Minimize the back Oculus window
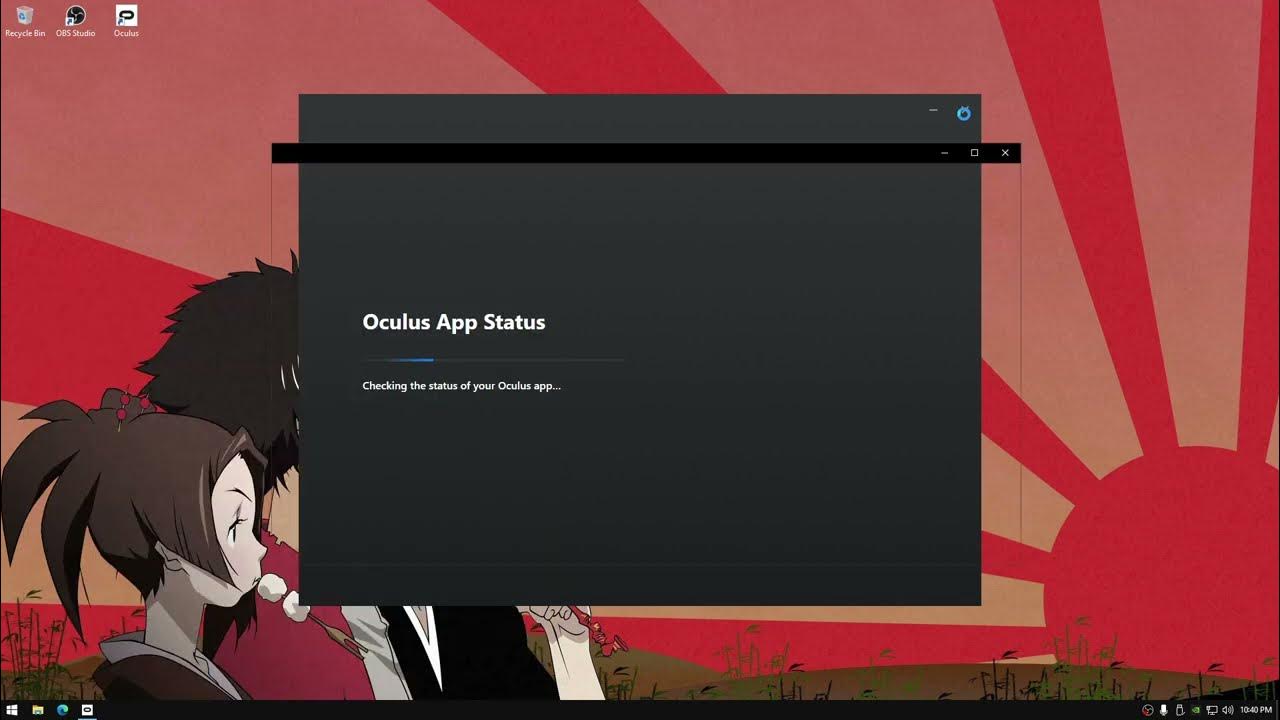The image size is (1280, 720). click(933, 110)
